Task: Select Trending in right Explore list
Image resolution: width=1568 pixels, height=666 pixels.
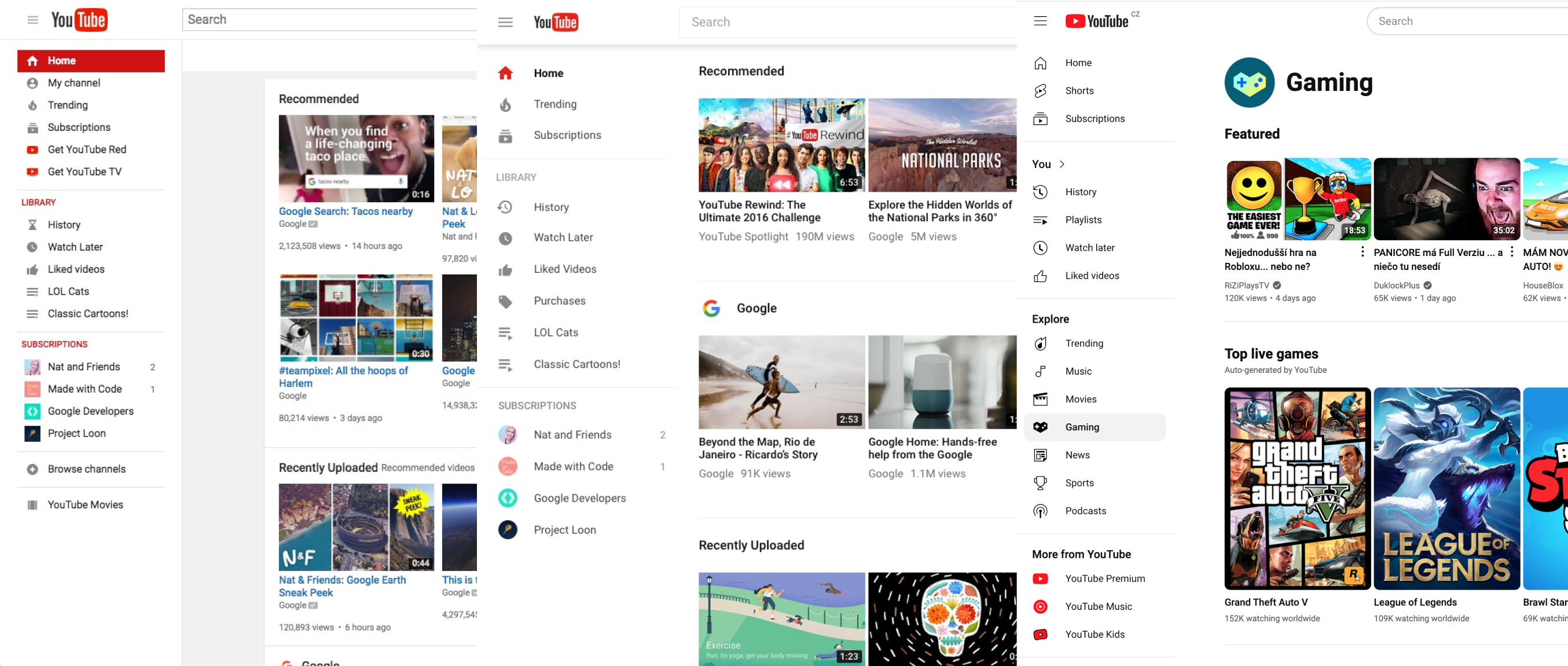Action: point(1095,343)
